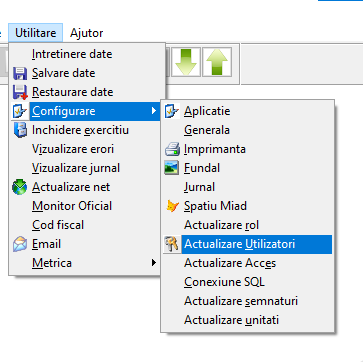
Task: Open the Utilitare menu
Action: [35, 33]
